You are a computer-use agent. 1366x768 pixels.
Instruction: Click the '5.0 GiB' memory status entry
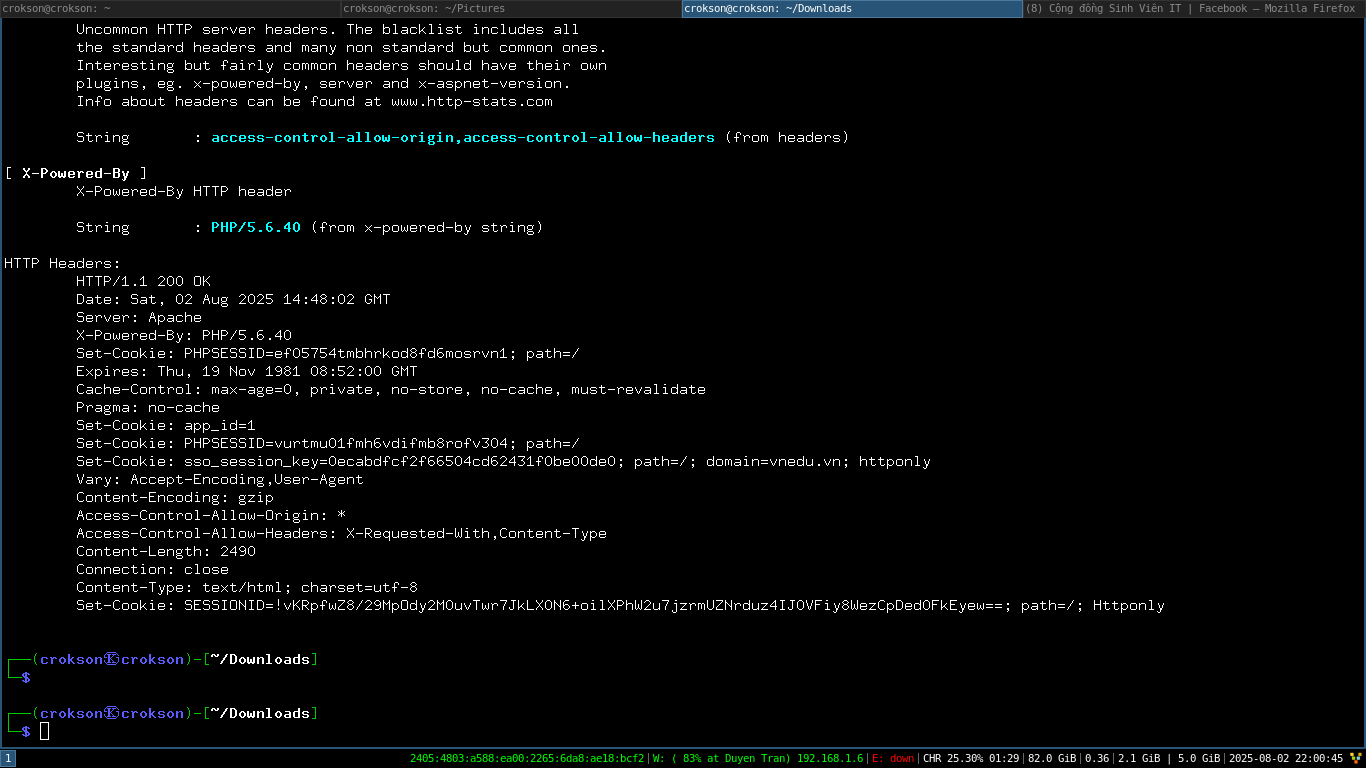pyautogui.click(x=1199, y=759)
